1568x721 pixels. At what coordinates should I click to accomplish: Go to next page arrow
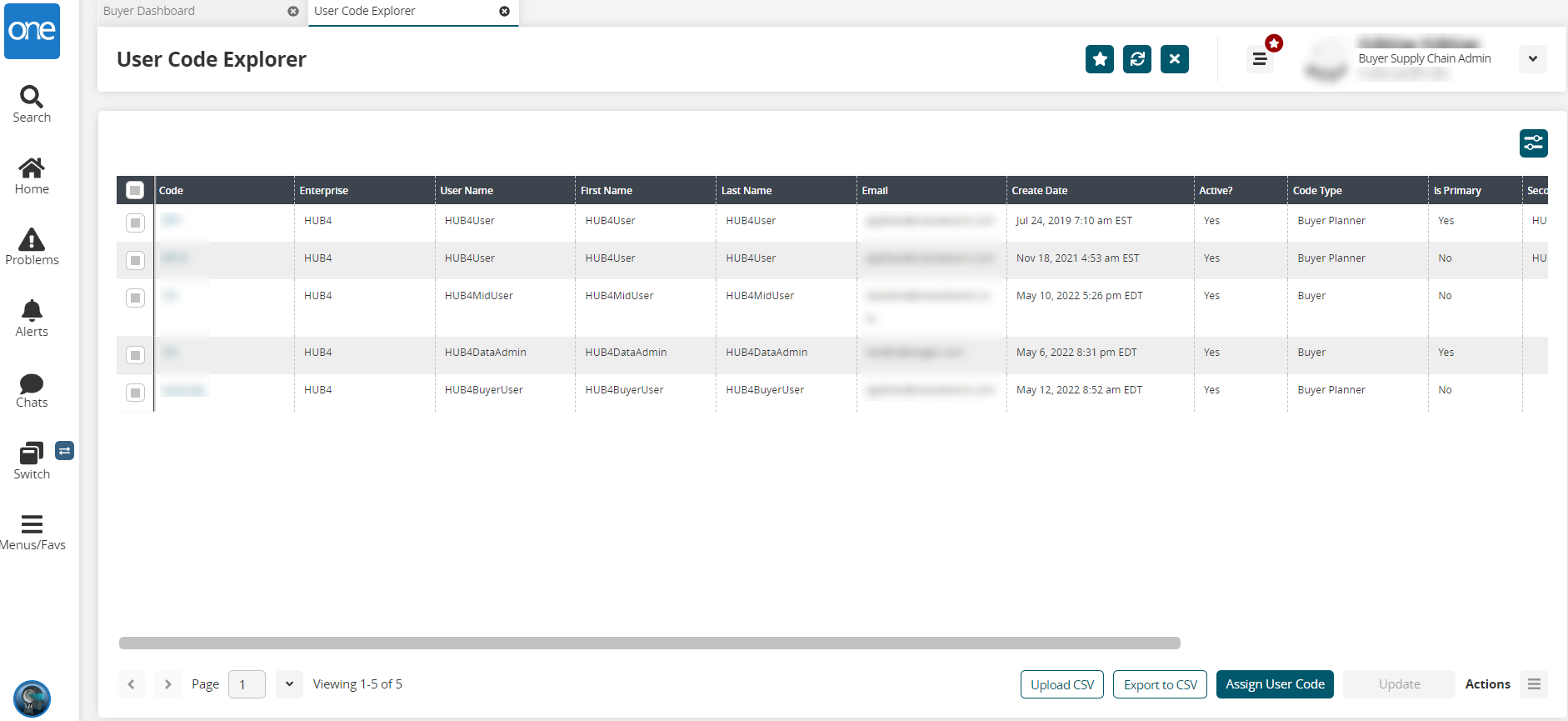point(167,684)
